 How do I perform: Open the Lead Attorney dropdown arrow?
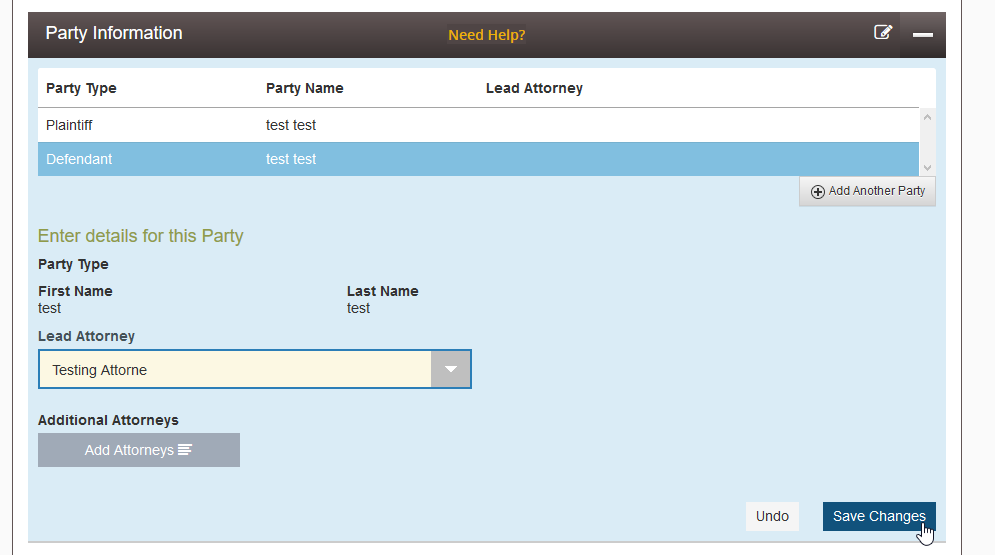tap(451, 369)
